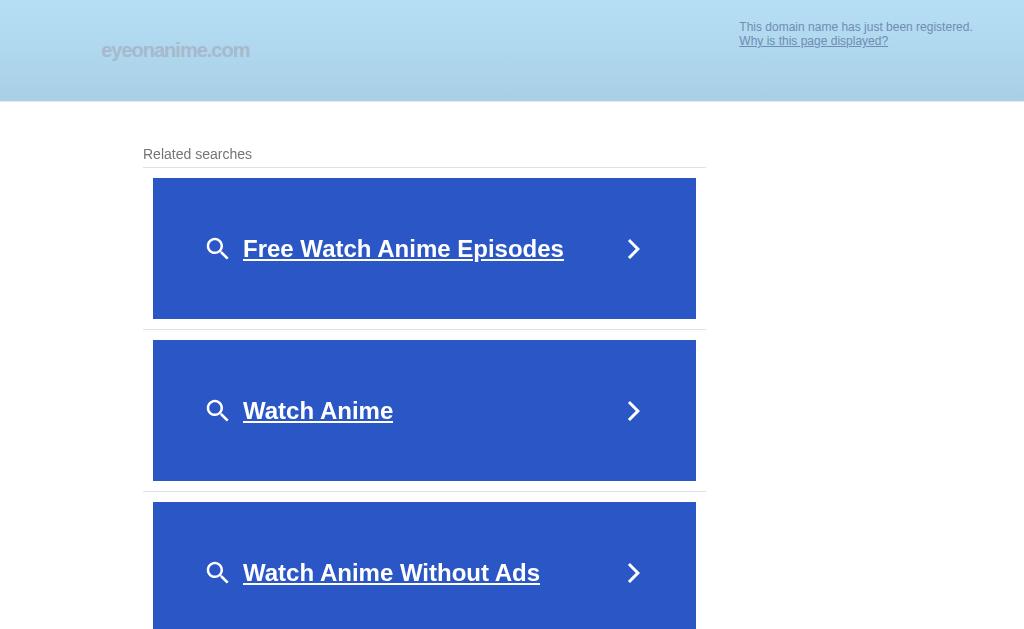
Task: Click search icon beside Free Watch Anime Episodes
Action: coord(217,249)
